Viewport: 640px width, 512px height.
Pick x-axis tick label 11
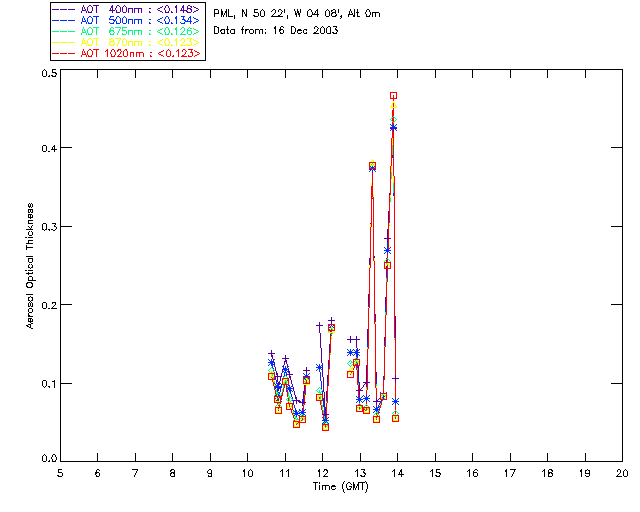(285, 473)
